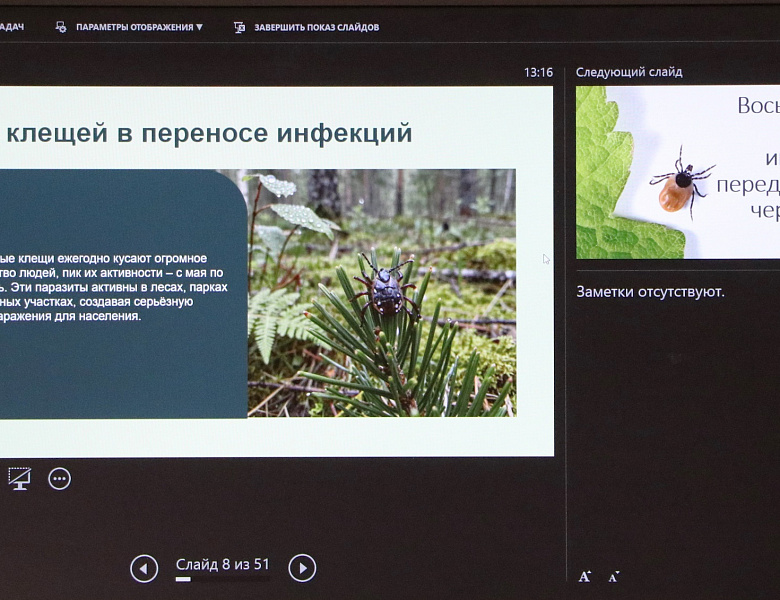This screenshot has height=600, width=780.
Task: Click the slide progress bar
Action: coord(222,579)
